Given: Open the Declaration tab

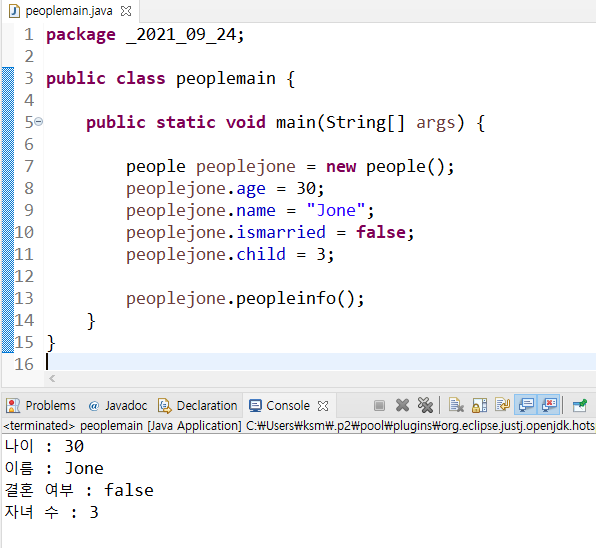Looking at the screenshot, I should point(198,405).
